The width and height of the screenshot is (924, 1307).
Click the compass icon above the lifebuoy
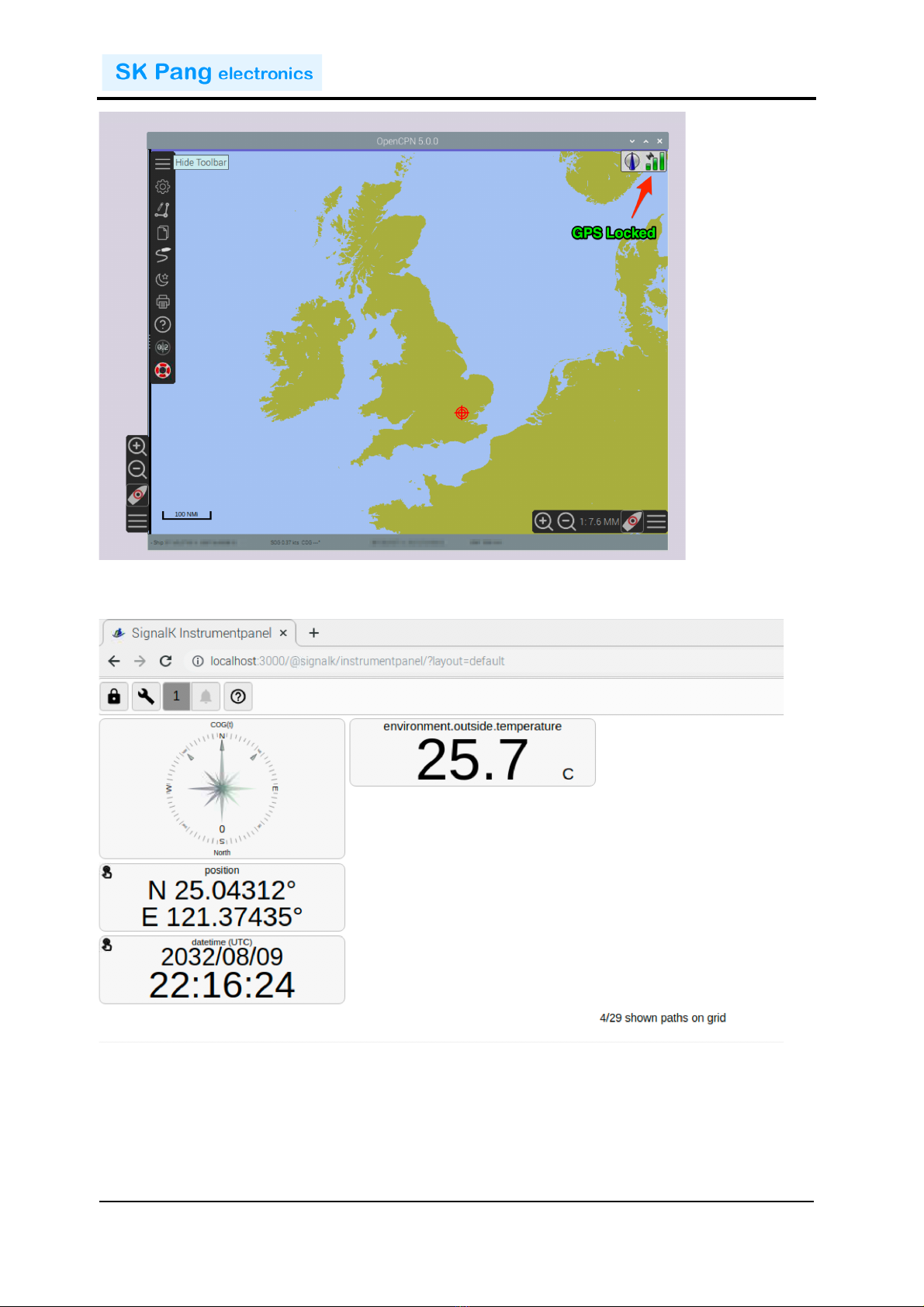click(x=162, y=347)
